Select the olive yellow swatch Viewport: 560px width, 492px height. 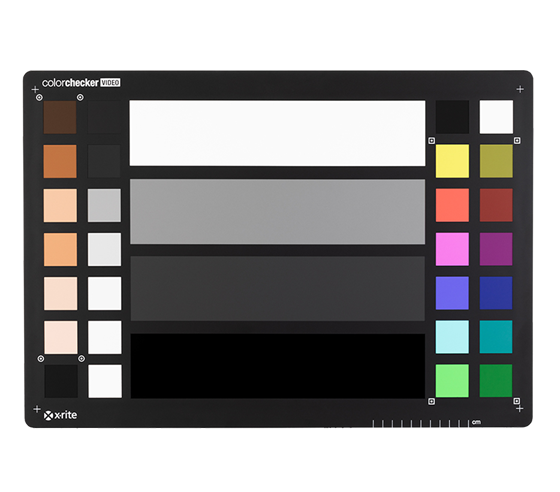(x=496, y=161)
